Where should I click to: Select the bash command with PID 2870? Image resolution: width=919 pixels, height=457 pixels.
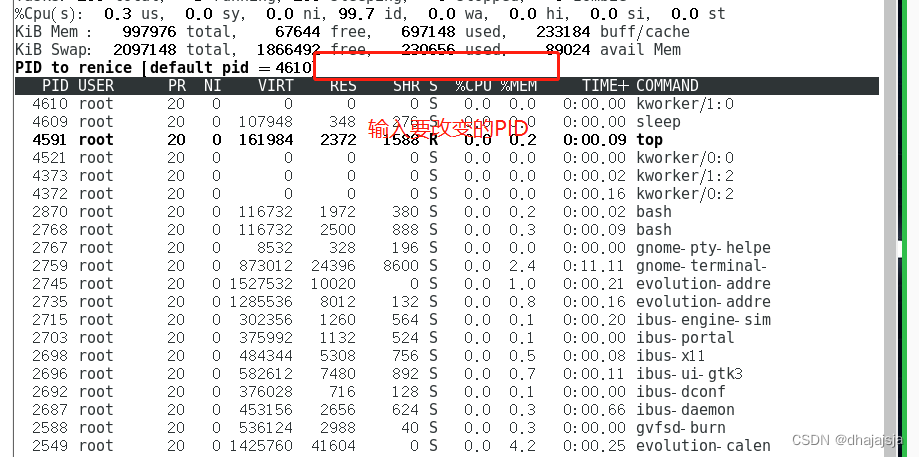point(653,212)
